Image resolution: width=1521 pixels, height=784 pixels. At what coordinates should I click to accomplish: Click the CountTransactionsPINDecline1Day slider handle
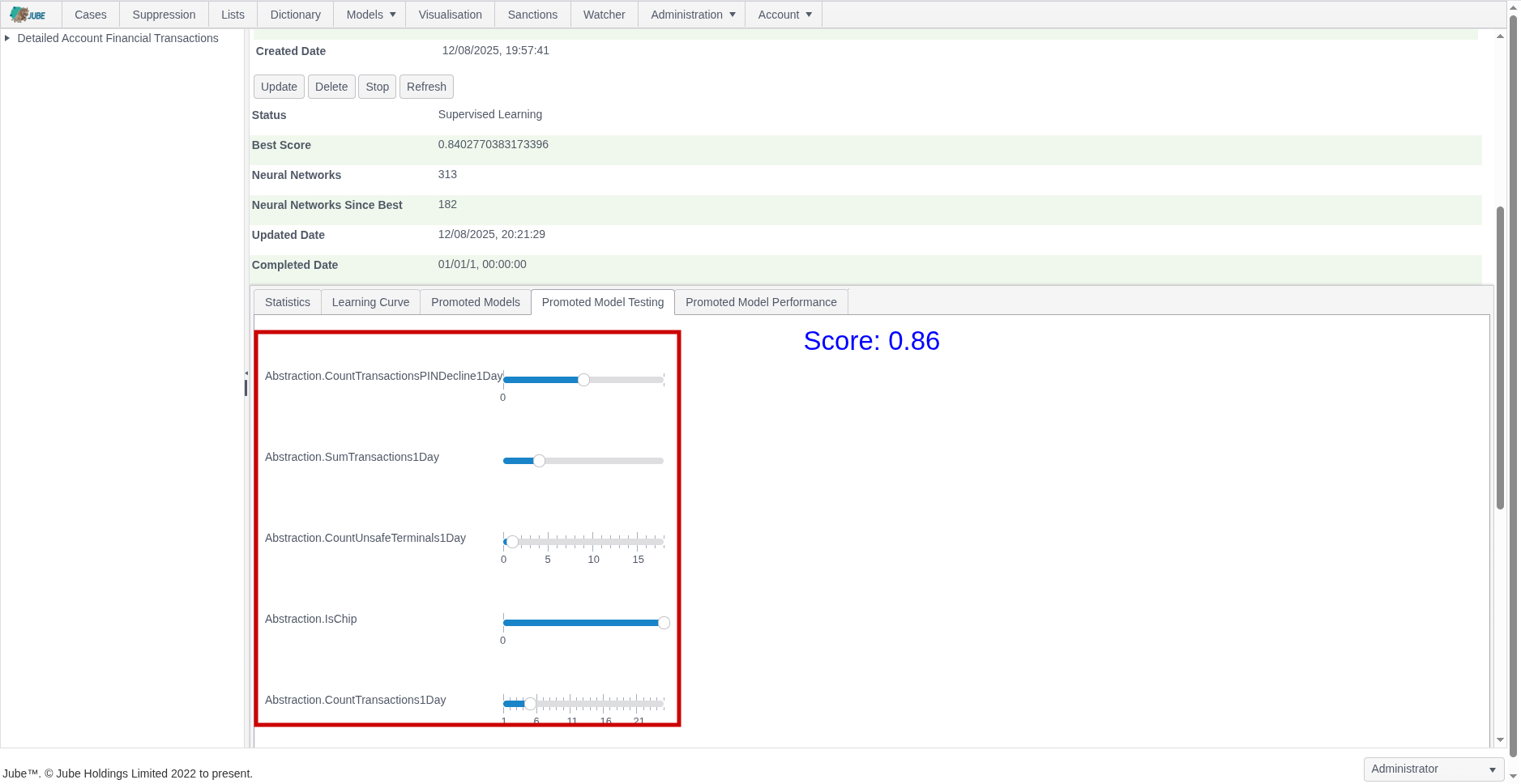pyautogui.click(x=583, y=380)
